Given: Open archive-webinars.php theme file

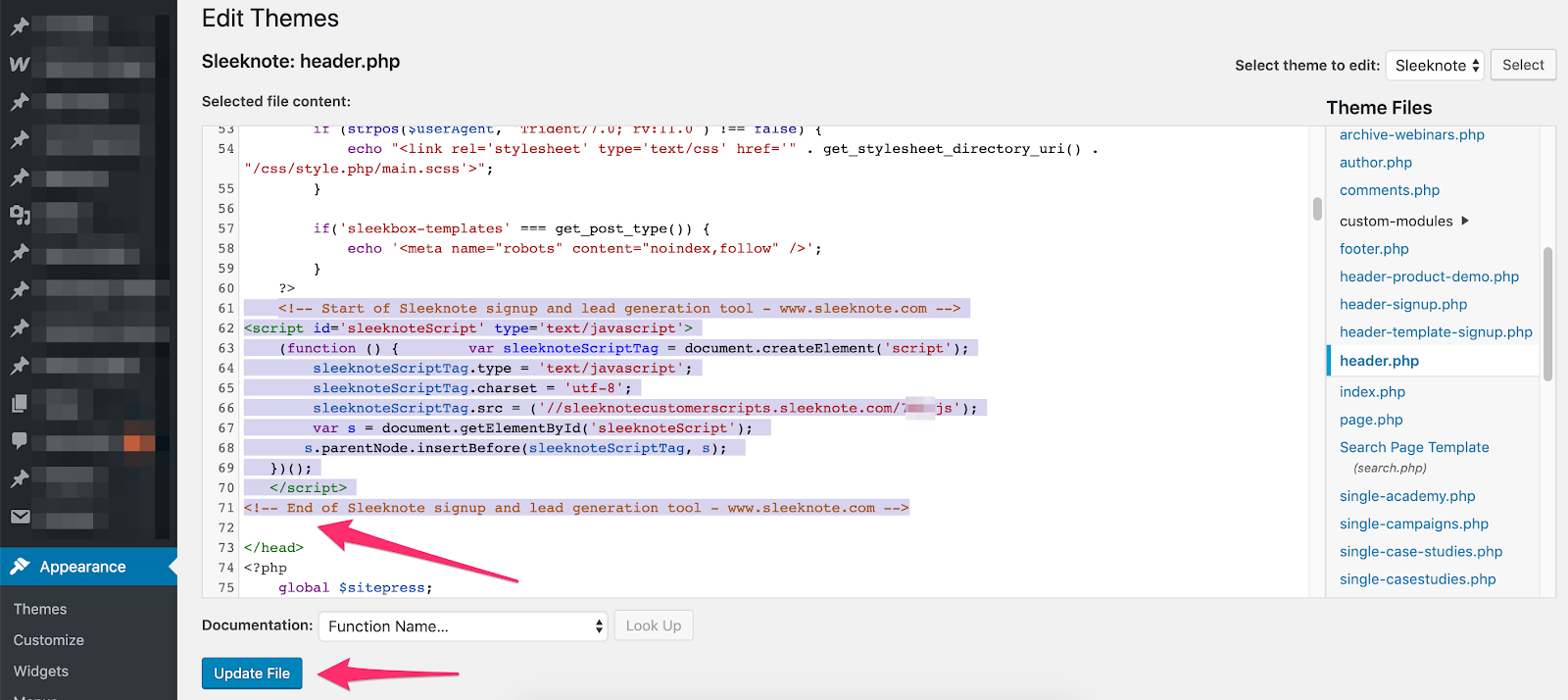Looking at the screenshot, I should (x=1411, y=135).
